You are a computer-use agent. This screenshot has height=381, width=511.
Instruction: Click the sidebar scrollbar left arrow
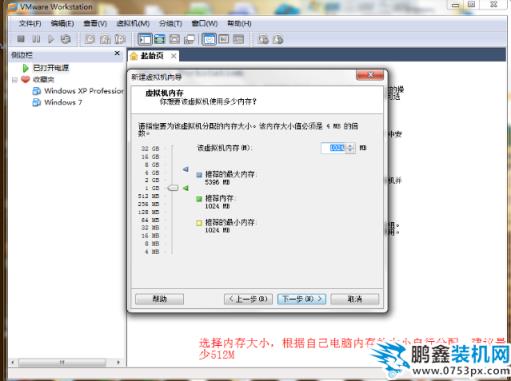[x=13, y=362]
